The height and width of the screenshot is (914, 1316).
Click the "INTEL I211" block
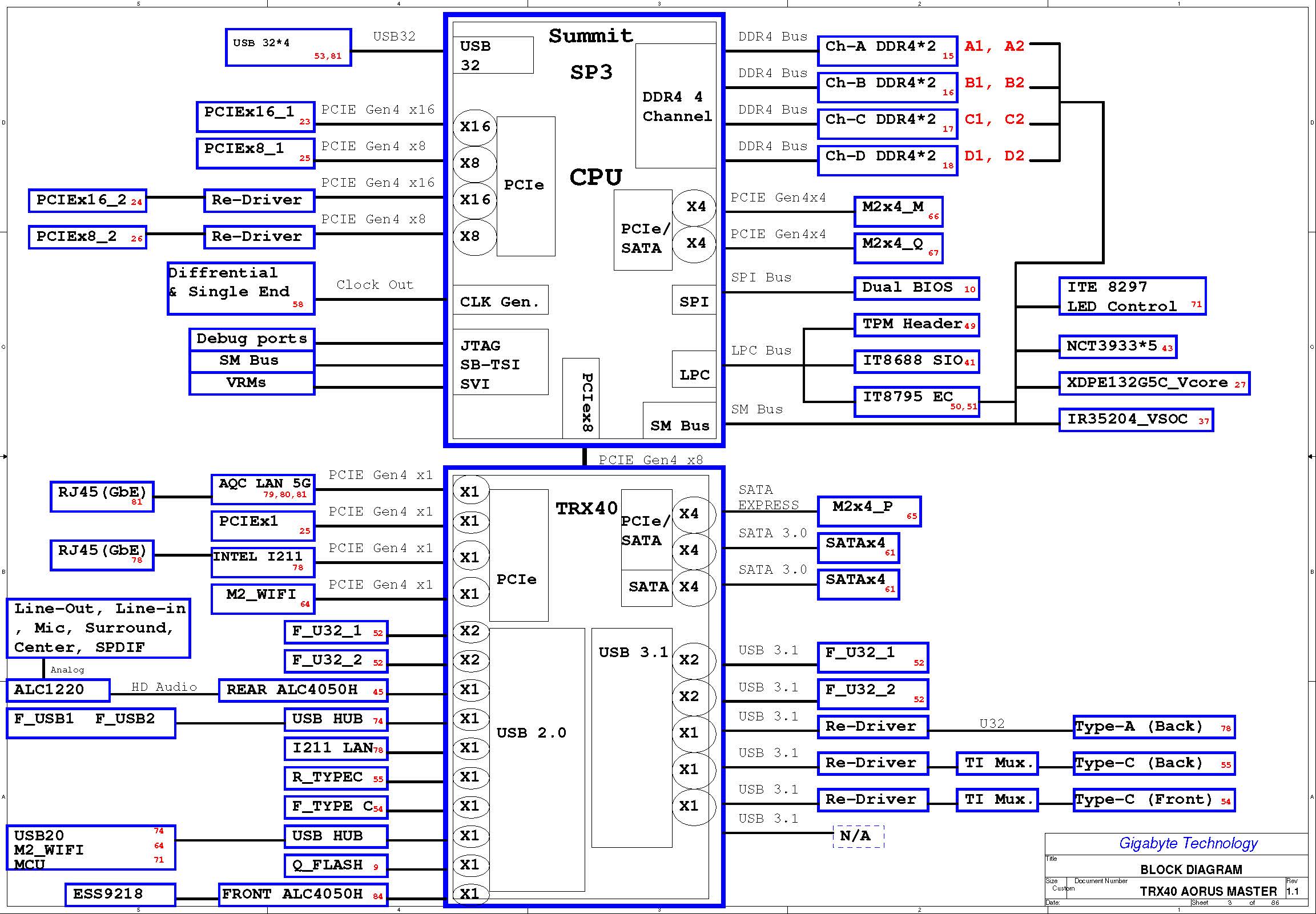tap(263, 562)
